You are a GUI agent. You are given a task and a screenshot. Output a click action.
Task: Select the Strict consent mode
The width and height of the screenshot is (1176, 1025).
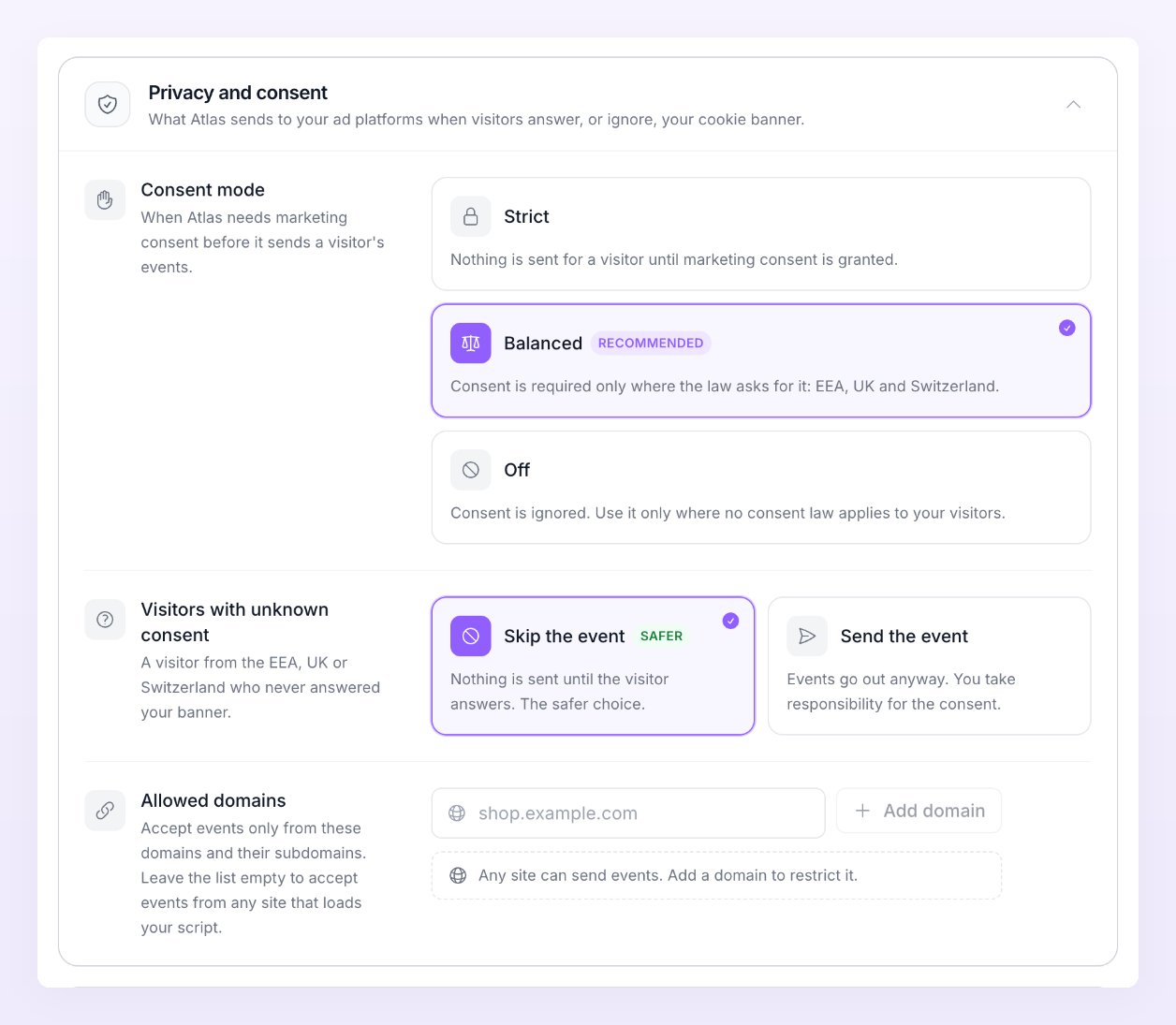click(761, 234)
